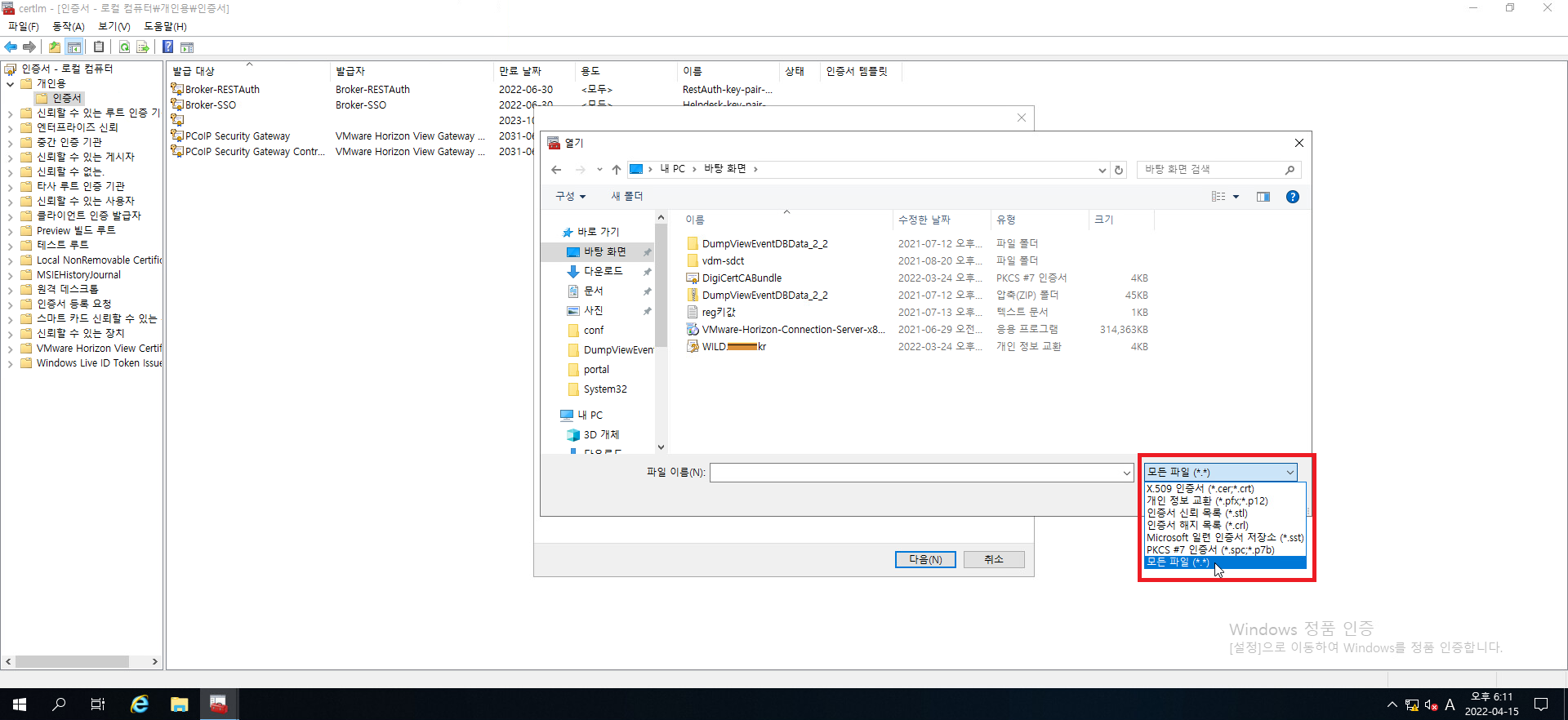Open the 보기(V) menu

[x=114, y=27]
